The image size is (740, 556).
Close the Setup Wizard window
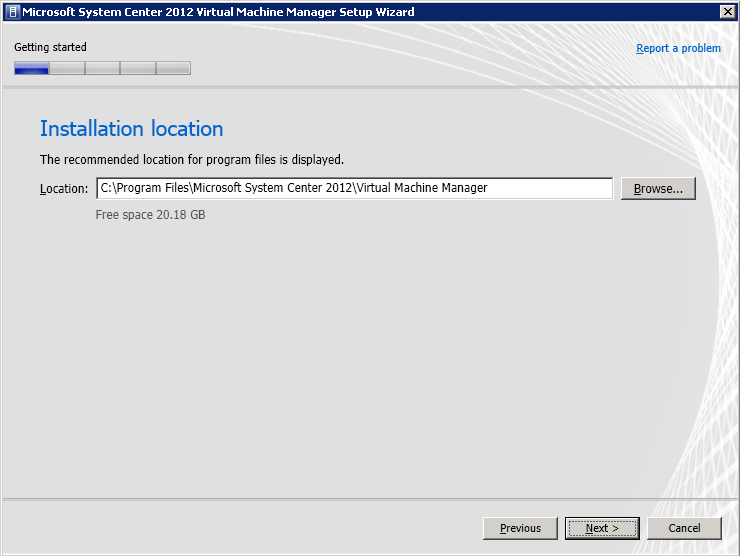pyautogui.click(x=727, y=12)
